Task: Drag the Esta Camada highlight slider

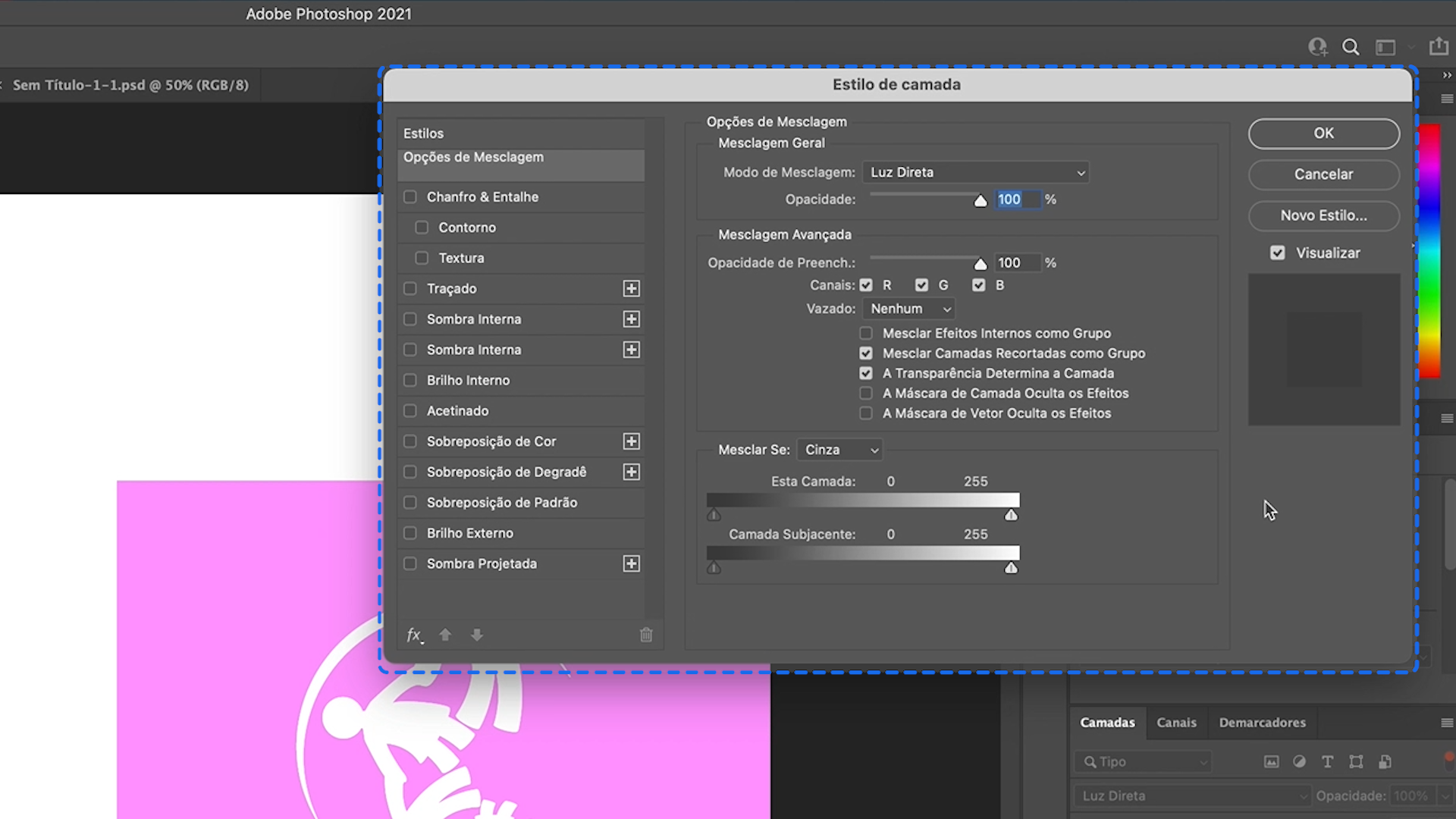Action: tap(1012, 515)
